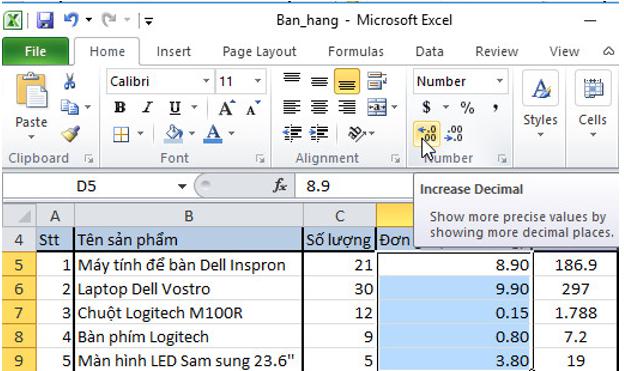
Task: Expand the Paste options arrow
Action: [x=31, y=137]
